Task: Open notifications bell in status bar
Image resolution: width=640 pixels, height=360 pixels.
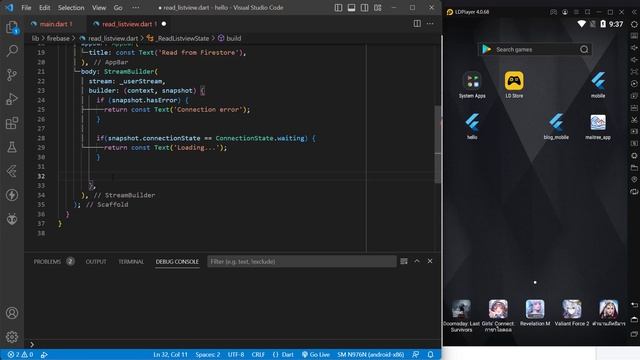Action: [430, 355]
